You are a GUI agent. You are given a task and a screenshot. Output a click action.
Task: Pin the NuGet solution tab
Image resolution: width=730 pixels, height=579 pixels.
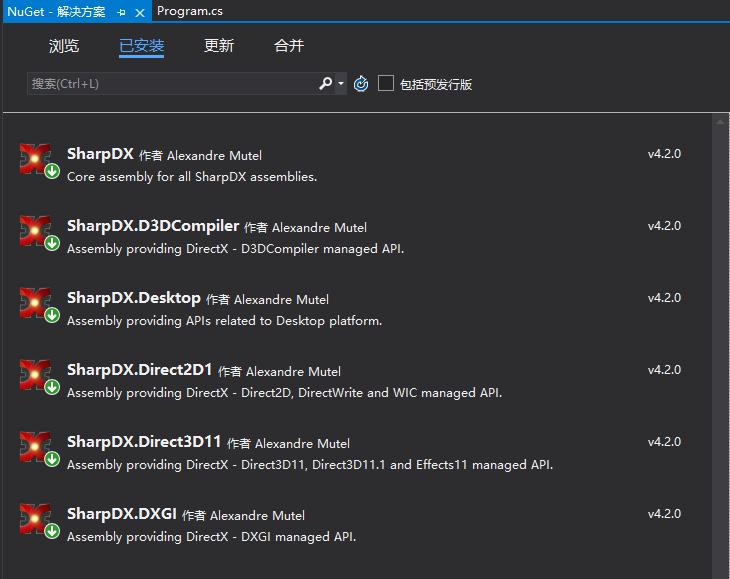point(122,13)
